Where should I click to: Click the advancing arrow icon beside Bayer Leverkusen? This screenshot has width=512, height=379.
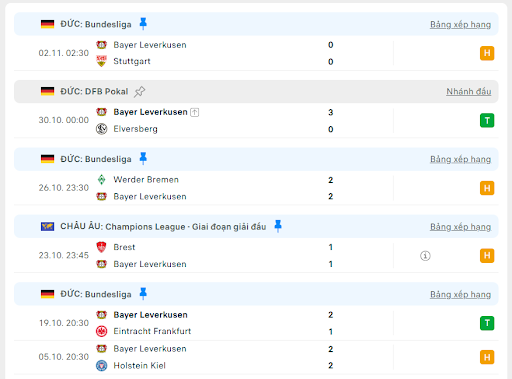(x=194, y=112)
